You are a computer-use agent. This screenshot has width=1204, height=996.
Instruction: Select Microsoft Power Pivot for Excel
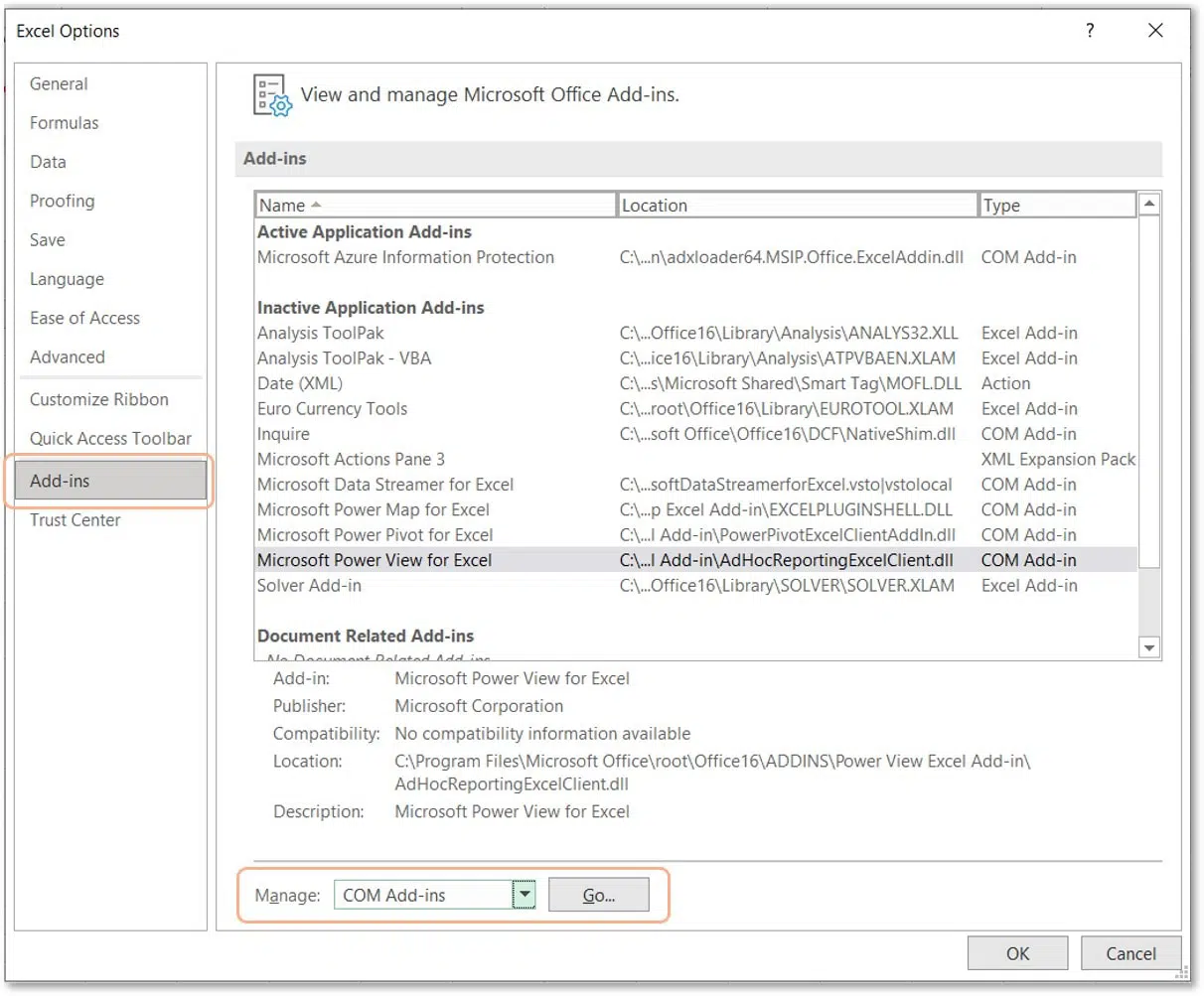(x=376, y=534)
